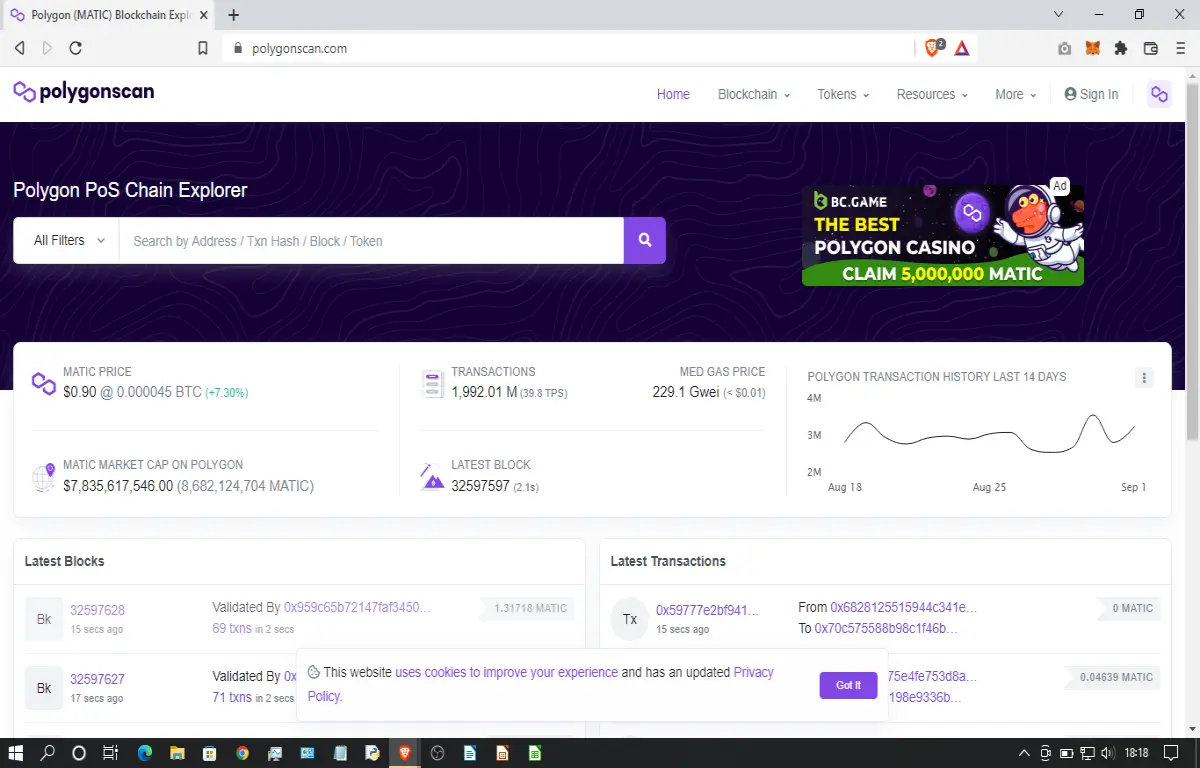Viewport: 1200px width, 768px height.
Task: Show hidden system tray icons
Action: [1024, 753]
